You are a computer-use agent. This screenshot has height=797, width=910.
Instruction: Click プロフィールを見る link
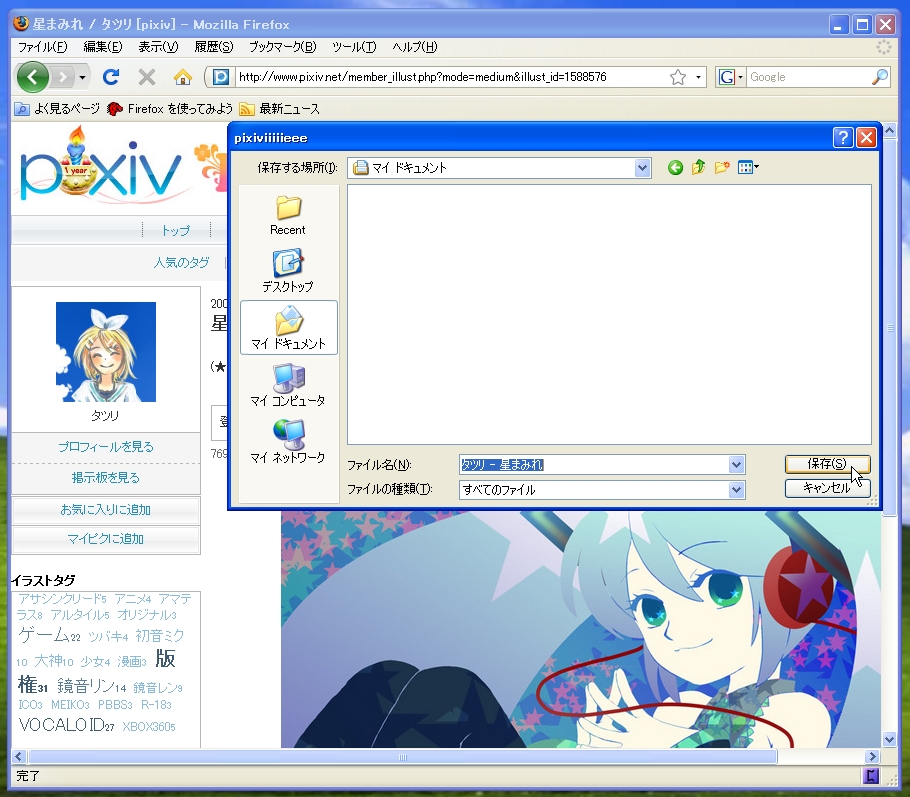click(x=106, y=447)
